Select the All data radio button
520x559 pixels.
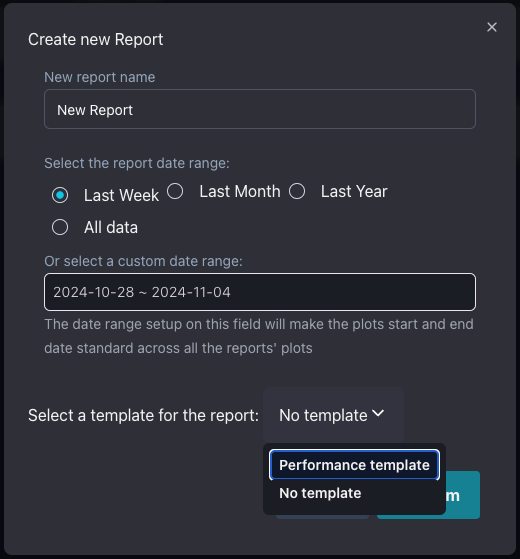point(60,227)
